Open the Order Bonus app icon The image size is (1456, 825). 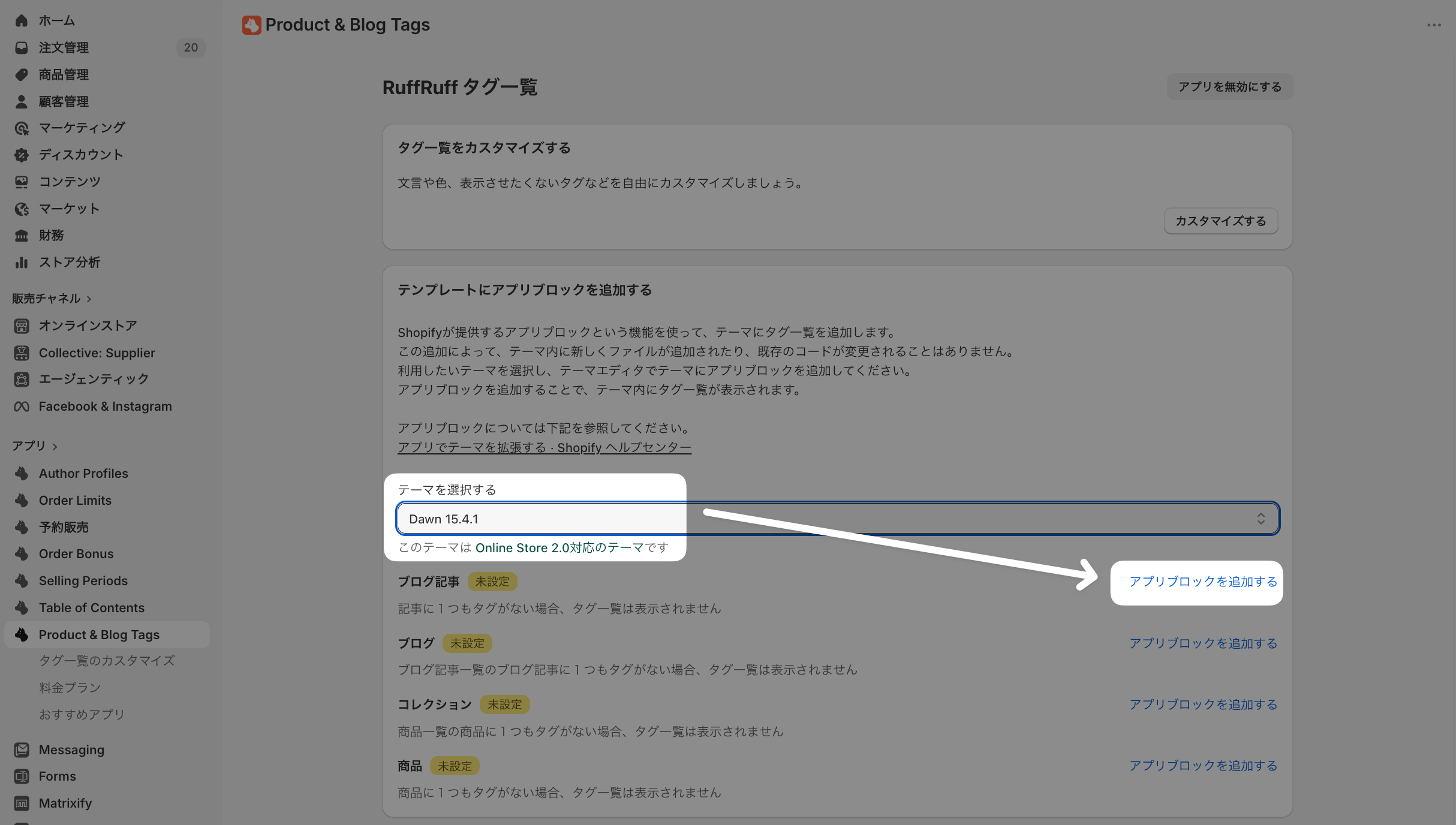[x=22, y=553]
